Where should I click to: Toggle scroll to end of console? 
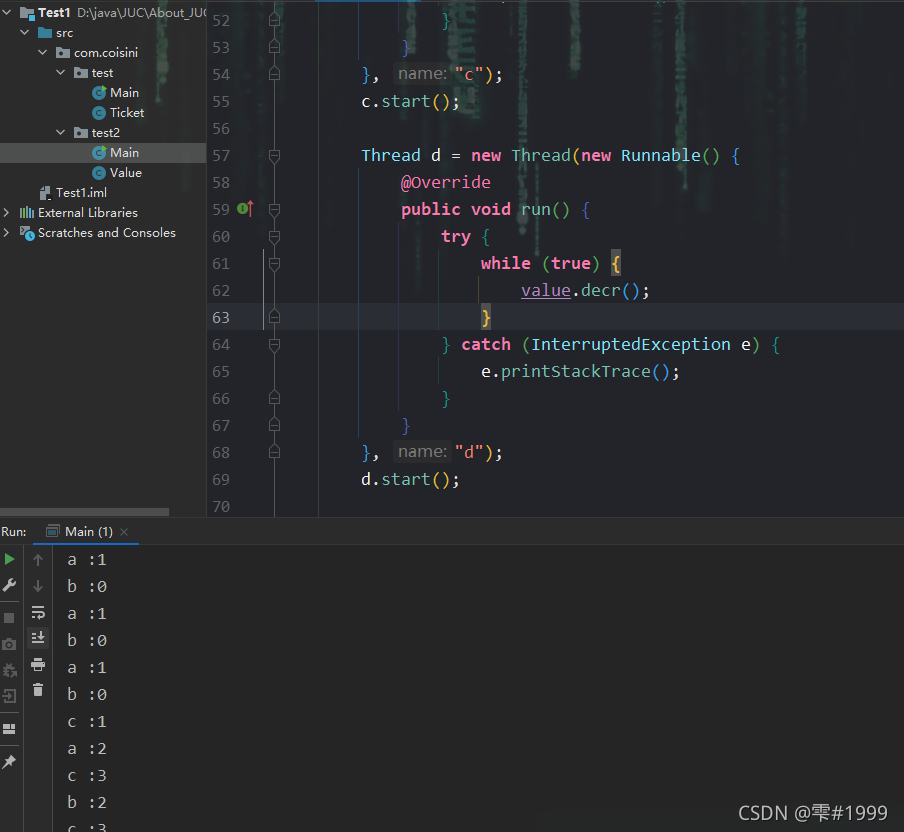[x=38, y=638]
